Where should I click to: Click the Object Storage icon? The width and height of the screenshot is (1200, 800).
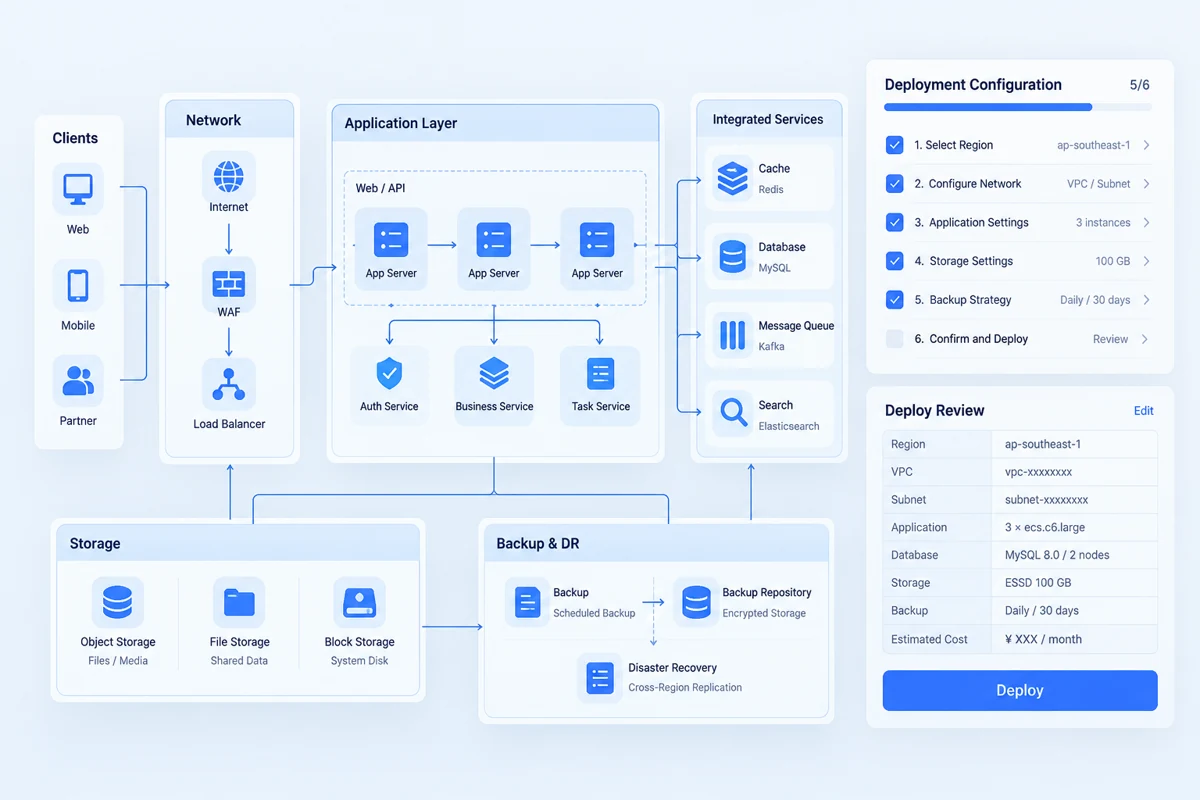click(117, 602)
